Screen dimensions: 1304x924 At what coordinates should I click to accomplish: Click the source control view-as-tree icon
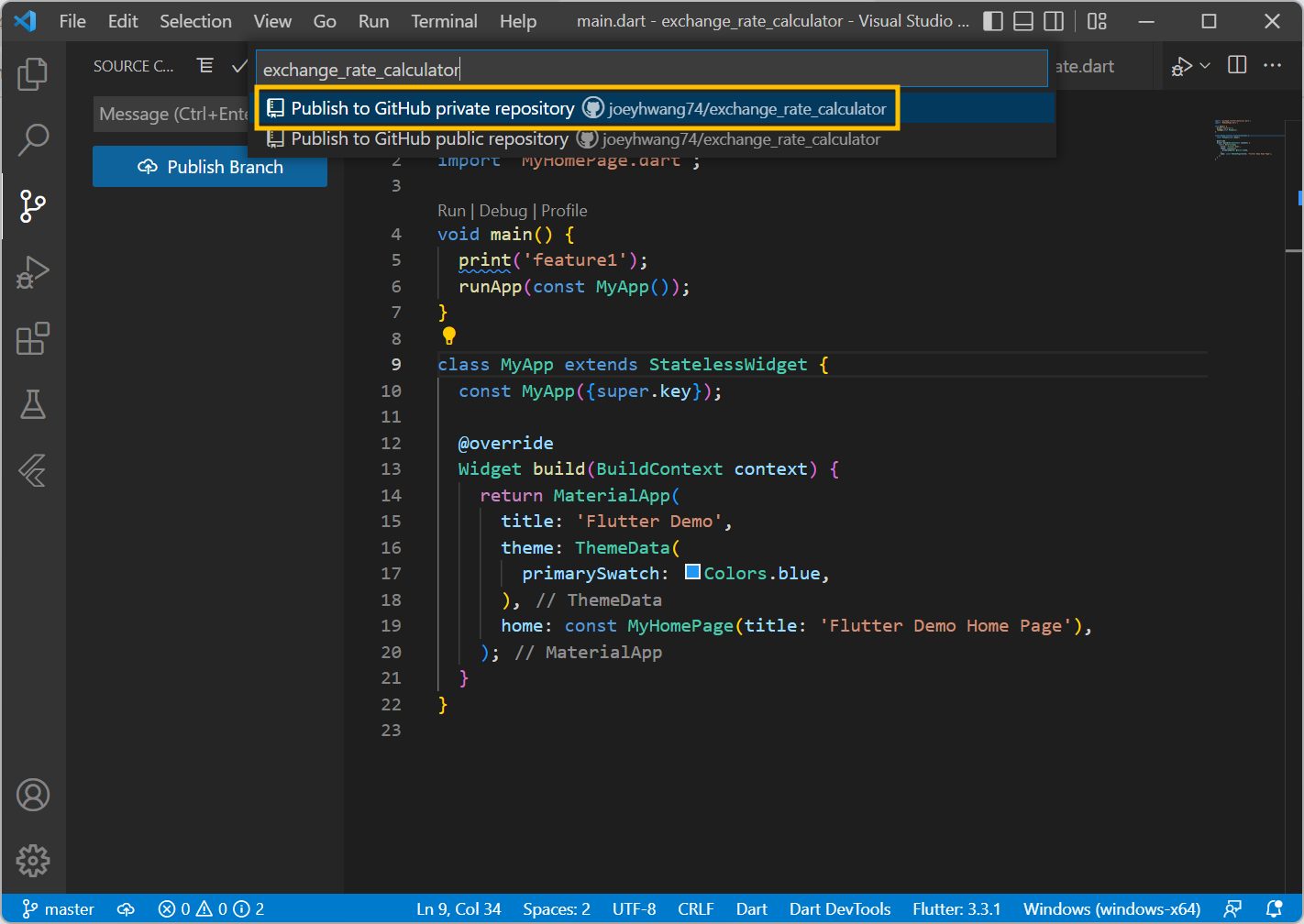[205, 65]
